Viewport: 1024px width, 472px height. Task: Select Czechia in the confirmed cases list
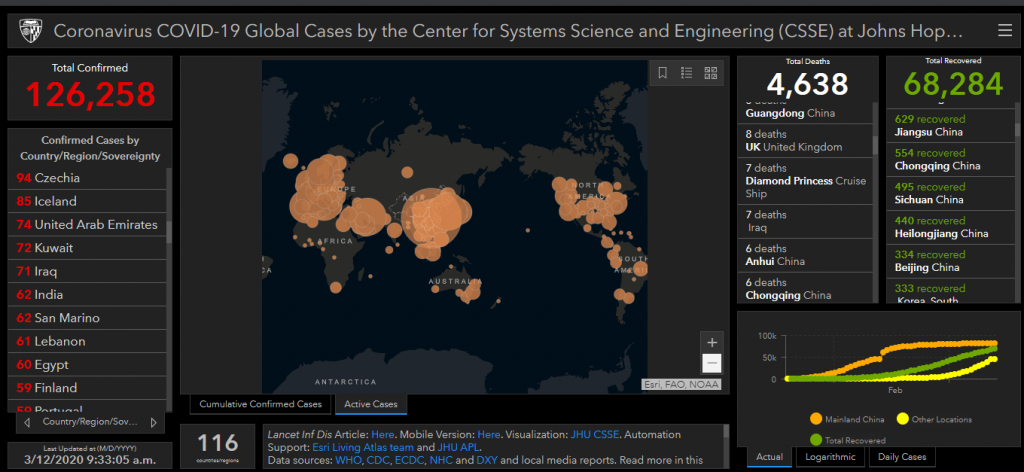point(88,178)
